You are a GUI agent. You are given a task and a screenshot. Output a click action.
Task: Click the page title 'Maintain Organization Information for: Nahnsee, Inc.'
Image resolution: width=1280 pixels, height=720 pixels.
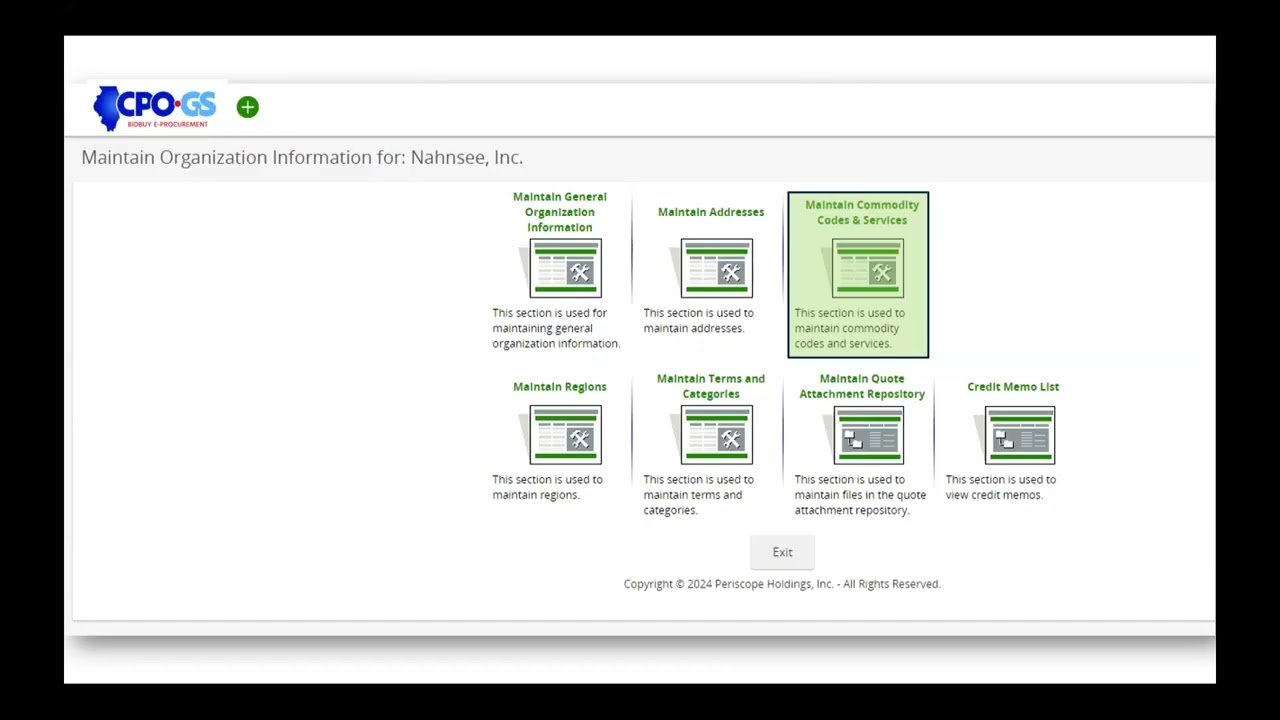(302, 157)
